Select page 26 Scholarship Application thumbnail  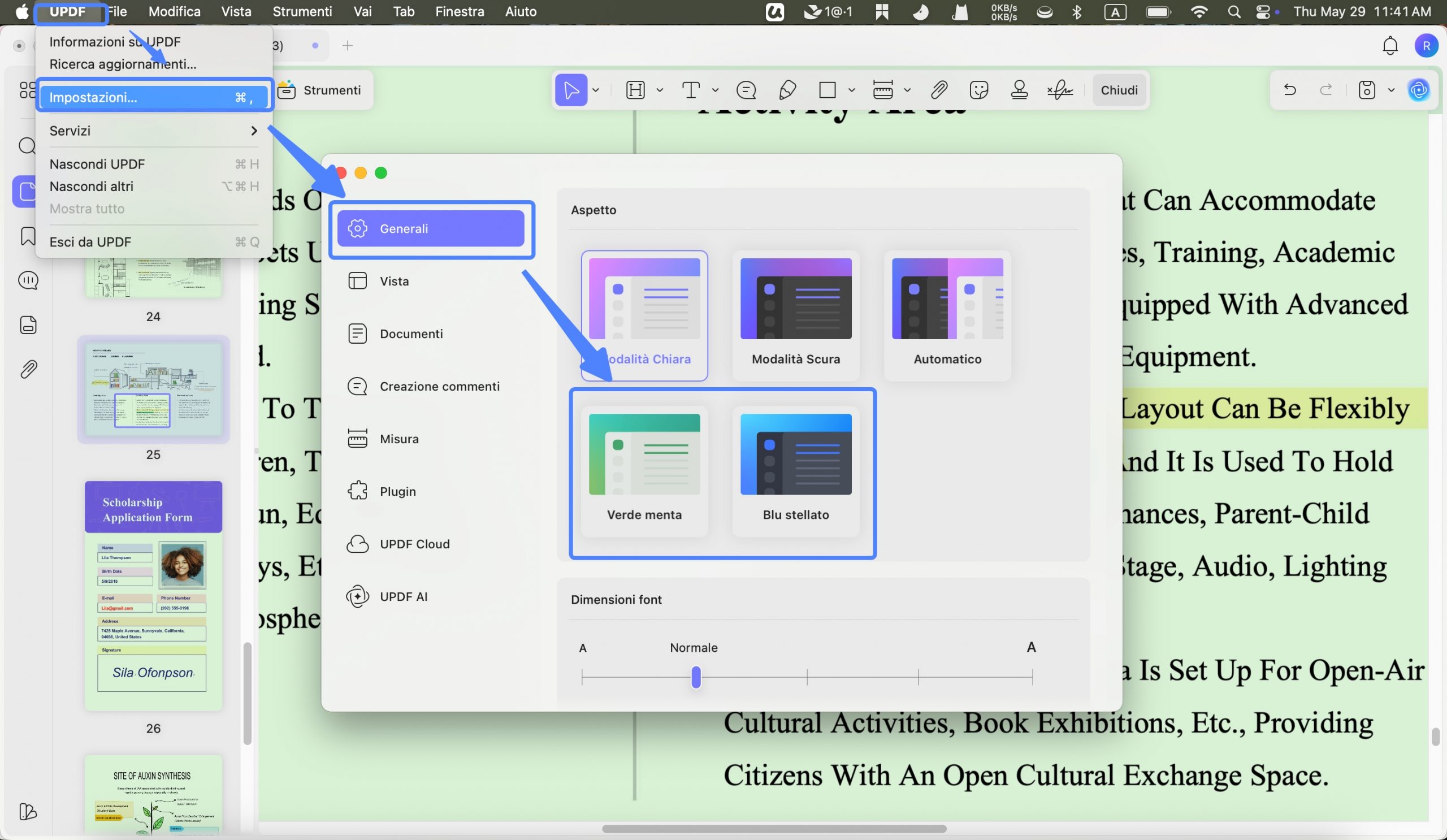(x=153, y=596)
